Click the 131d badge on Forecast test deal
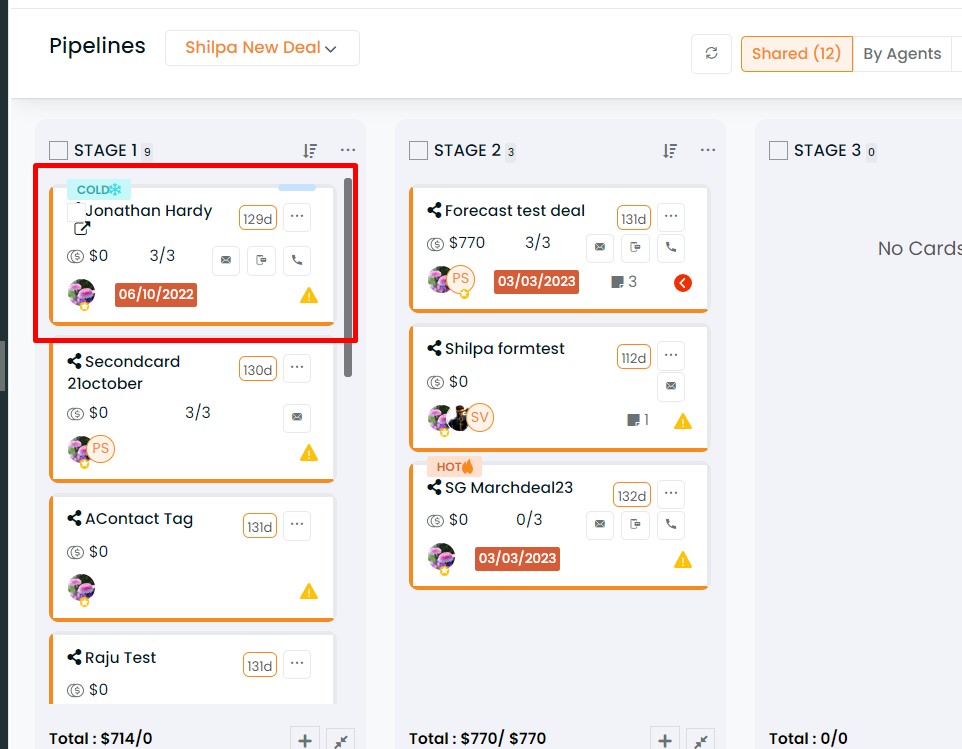This screenshot has height=749, width=962. click(634, 218)
